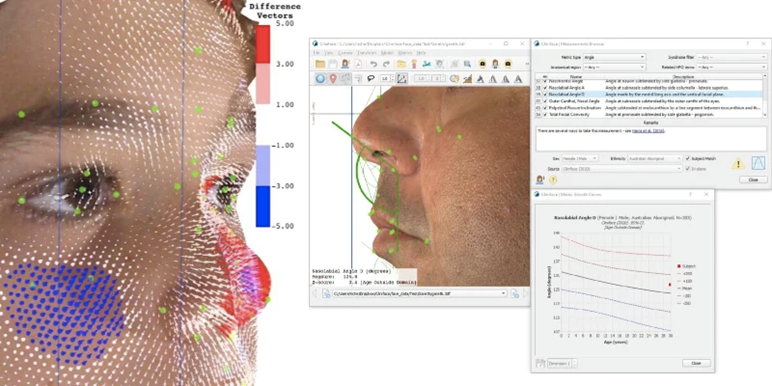
Task: Click the redo arrow icon
Action: click(x=386, y=64)
